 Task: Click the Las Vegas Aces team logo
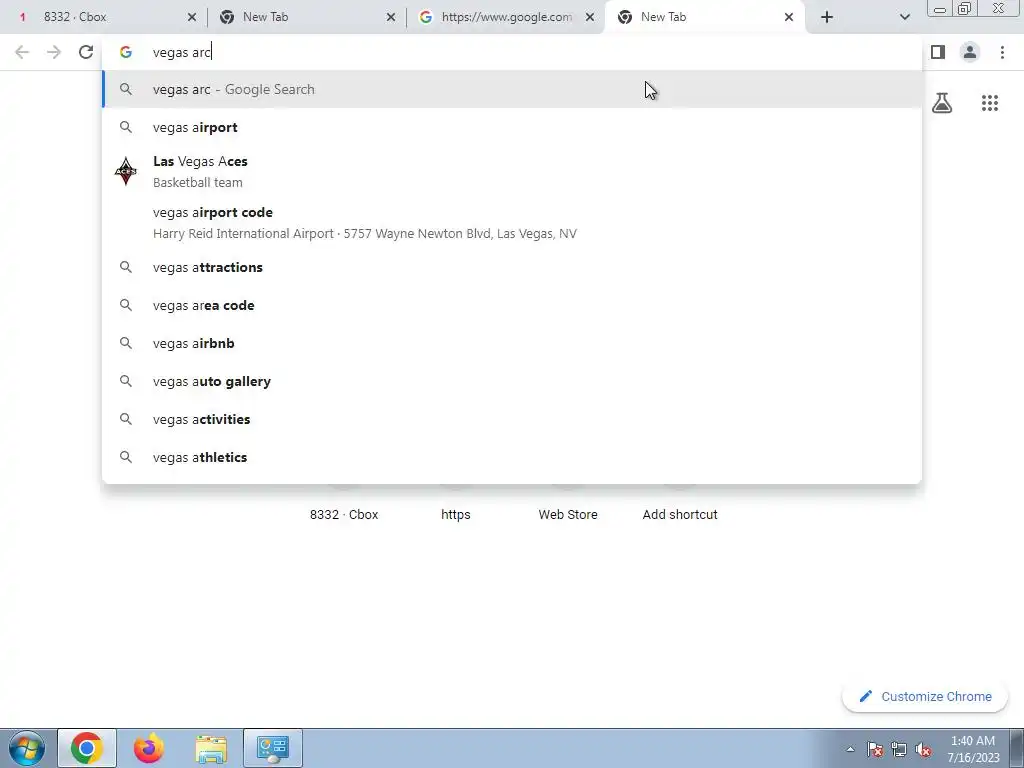pos(125,171)
